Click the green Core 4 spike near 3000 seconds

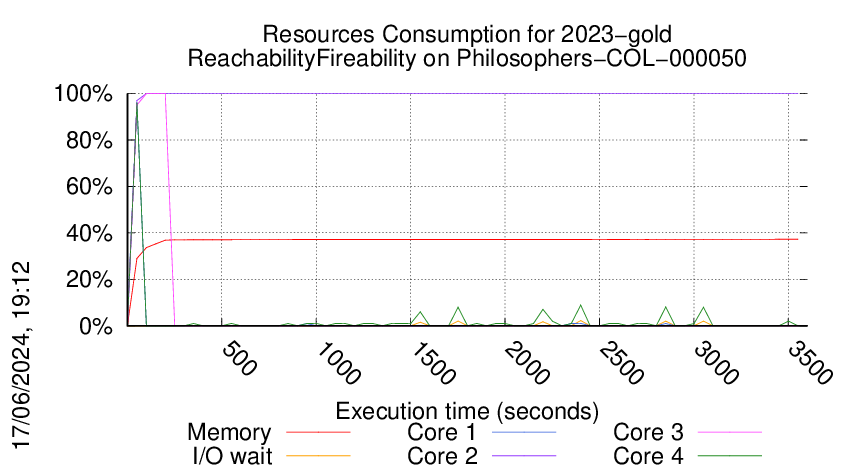[703, 316]
